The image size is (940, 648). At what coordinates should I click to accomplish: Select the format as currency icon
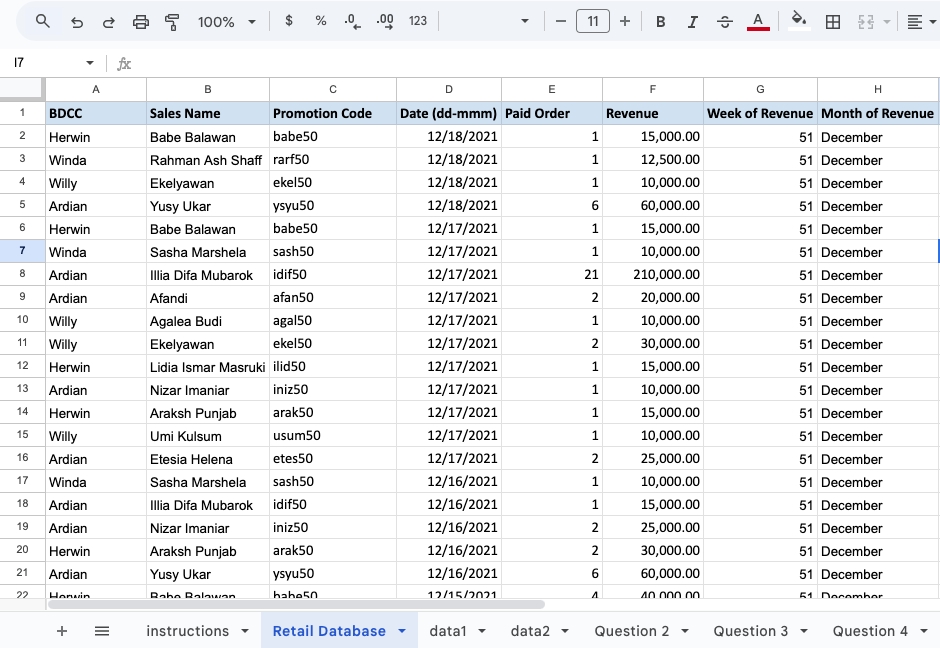(289, 20)
